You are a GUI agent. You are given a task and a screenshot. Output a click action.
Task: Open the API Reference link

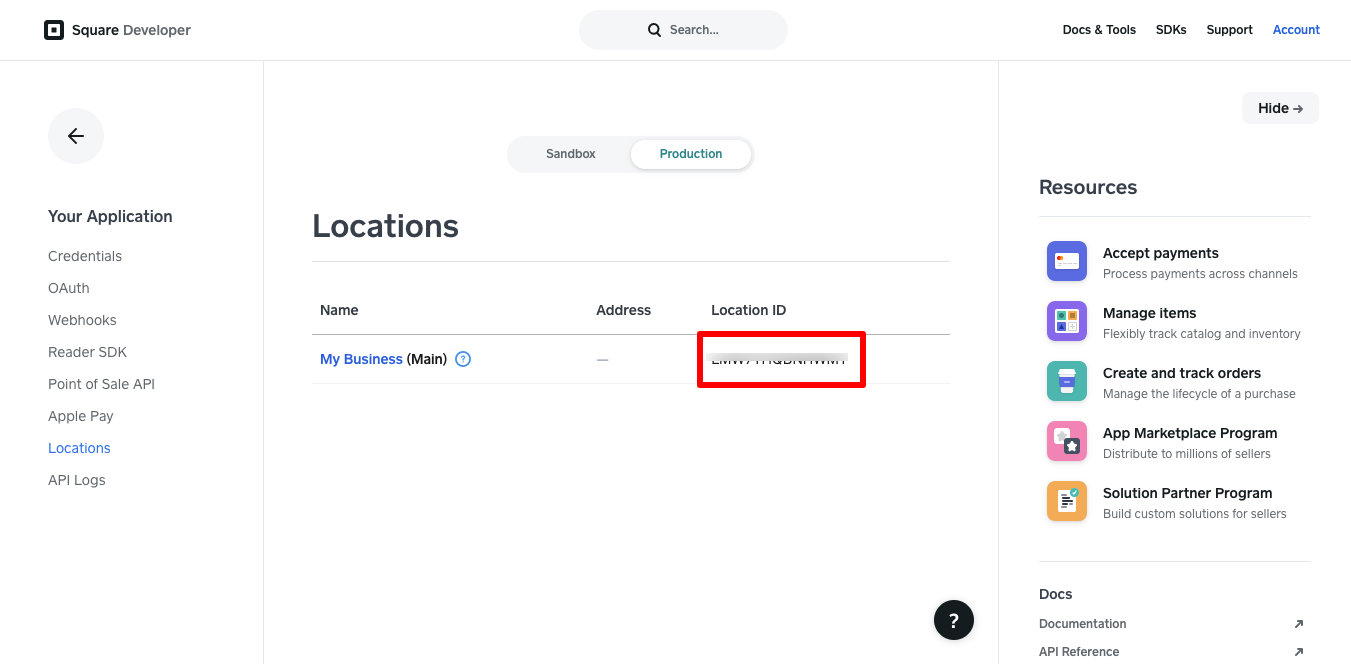coord(1079,652)
